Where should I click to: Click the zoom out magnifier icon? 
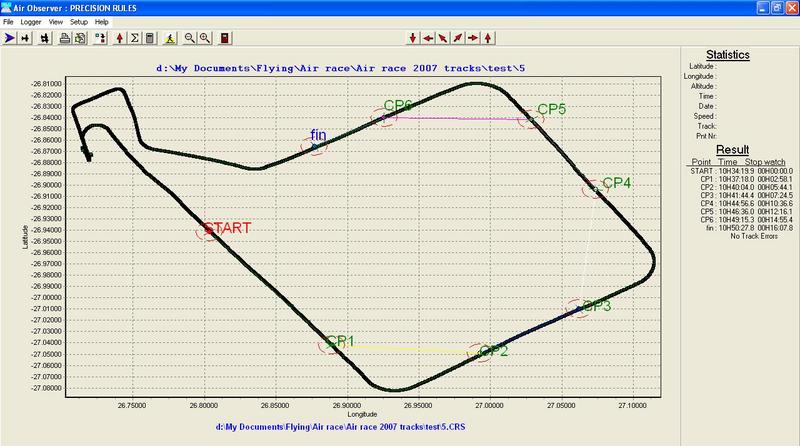[189, 38]
